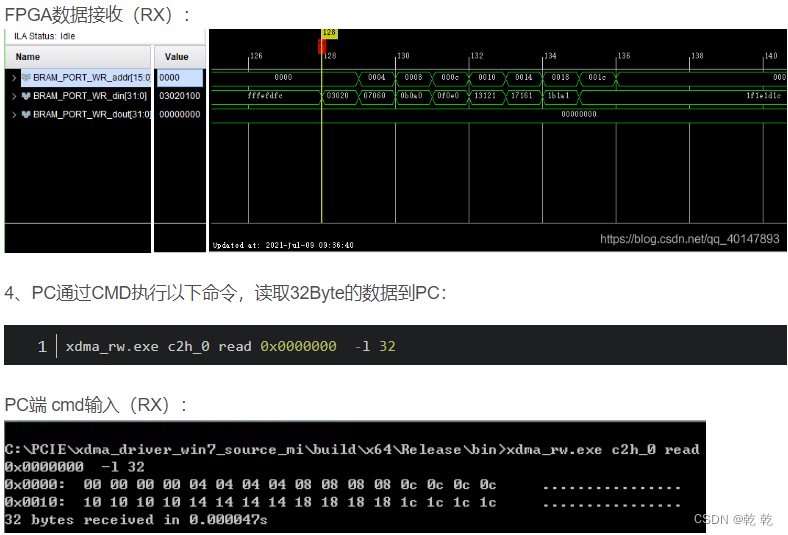788x535 pixels.
Task: Click the Updated at timestamp text
Action: coord(283,245)
